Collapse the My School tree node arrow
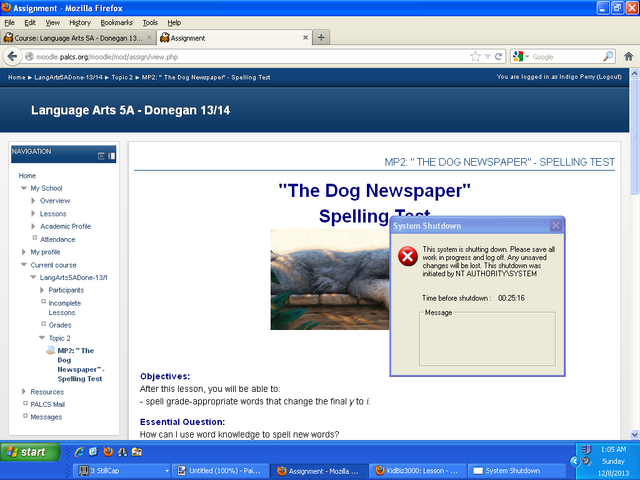This screenshot has width=640, height=480. (24, 188)
